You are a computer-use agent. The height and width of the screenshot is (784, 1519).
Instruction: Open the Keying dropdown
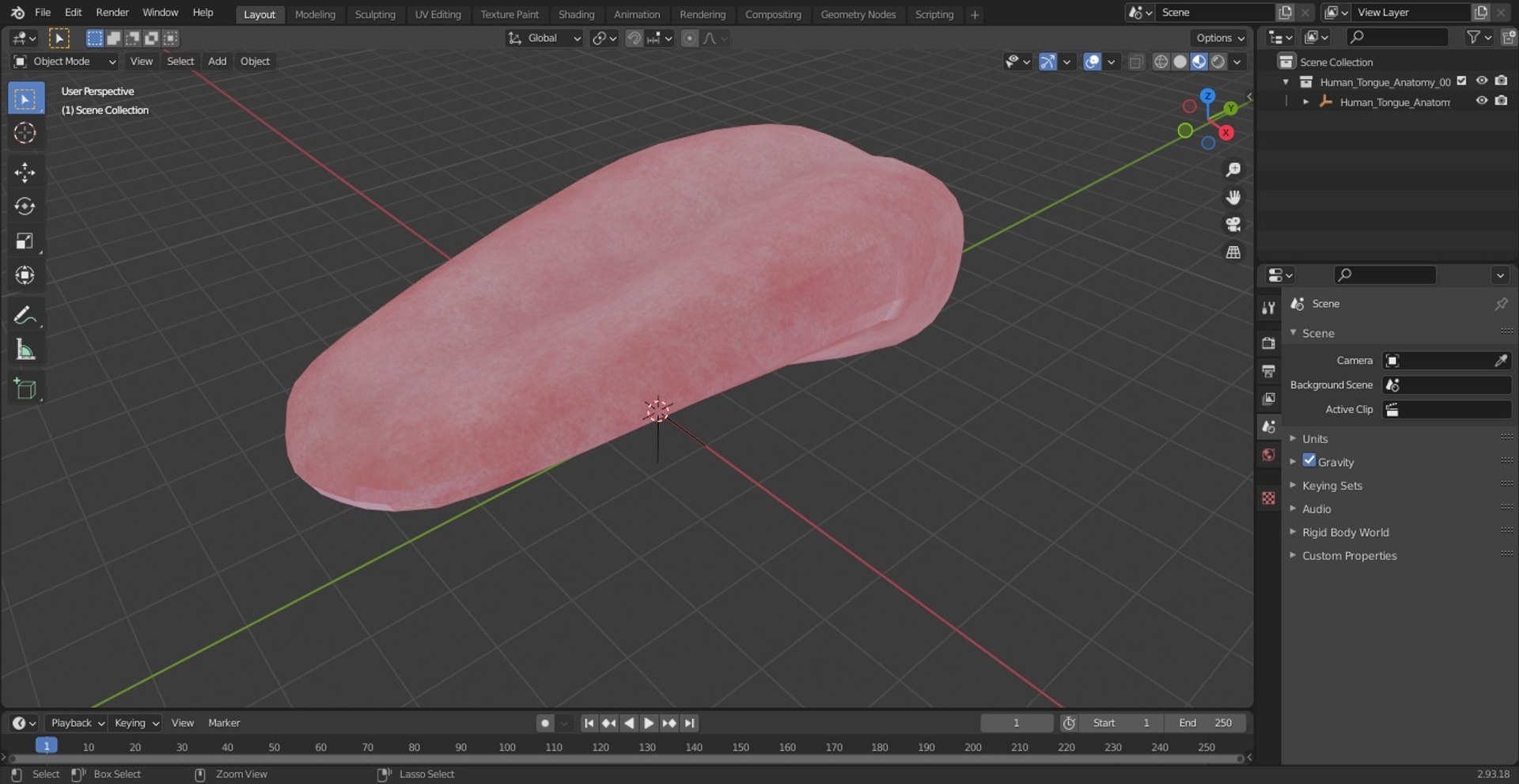pyautogui.click(x=136, y=723)
